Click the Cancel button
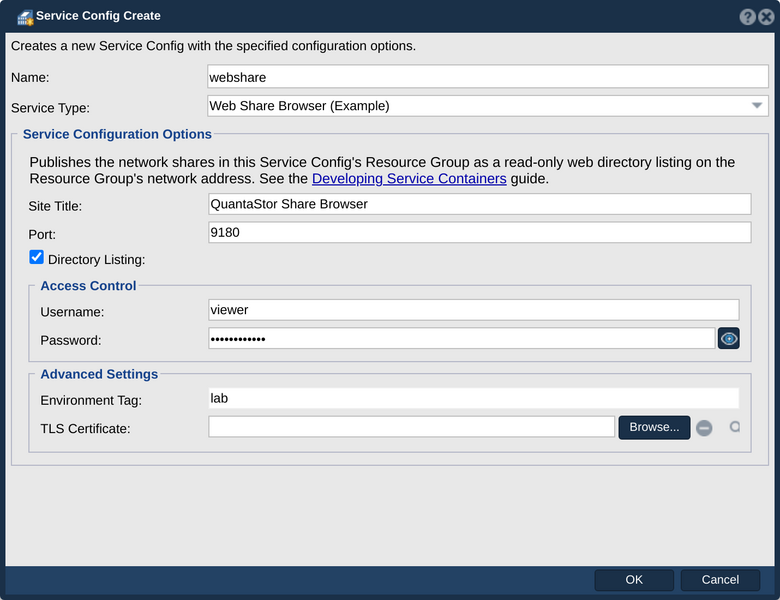The height and width of the screenshot is (600, 780). (x=720, y=580)
